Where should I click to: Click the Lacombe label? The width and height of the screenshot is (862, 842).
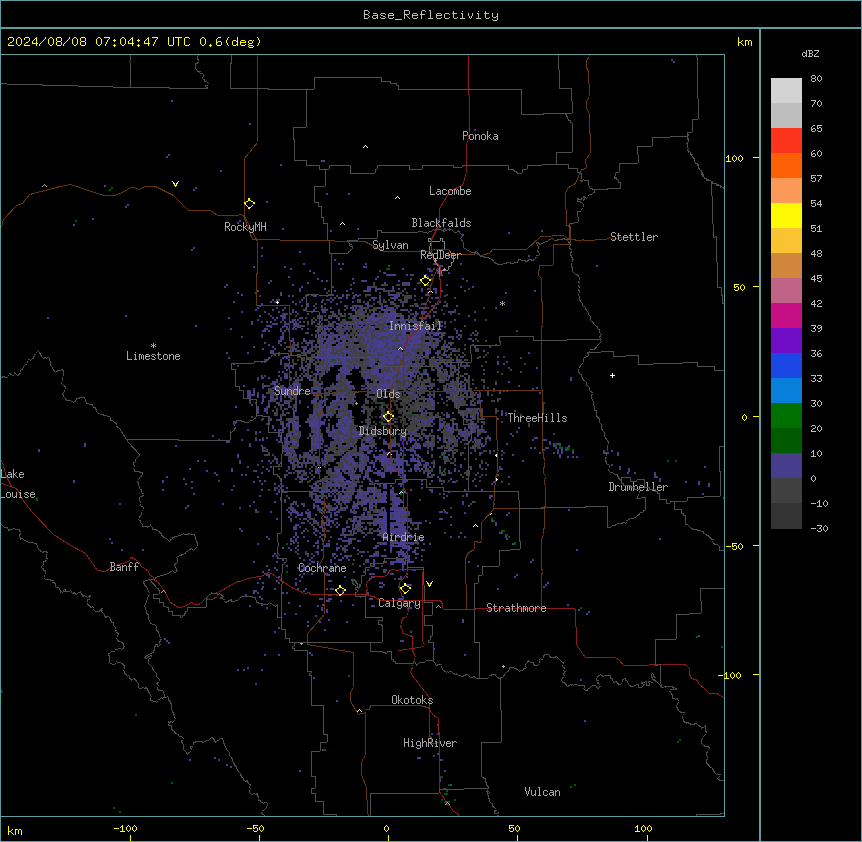pyautogui.click(x=450, y=191)
